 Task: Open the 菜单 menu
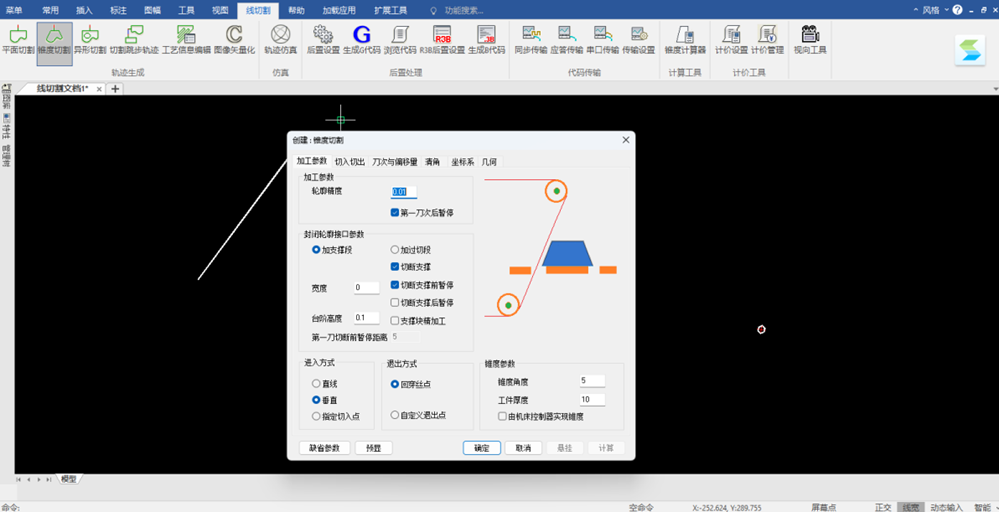(x=14, y=10)
